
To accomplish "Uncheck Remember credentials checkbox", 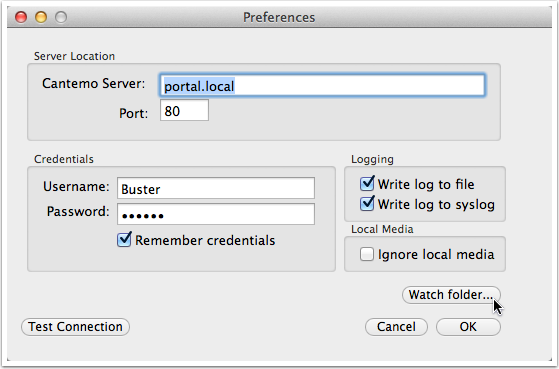I will pos(124,240).
